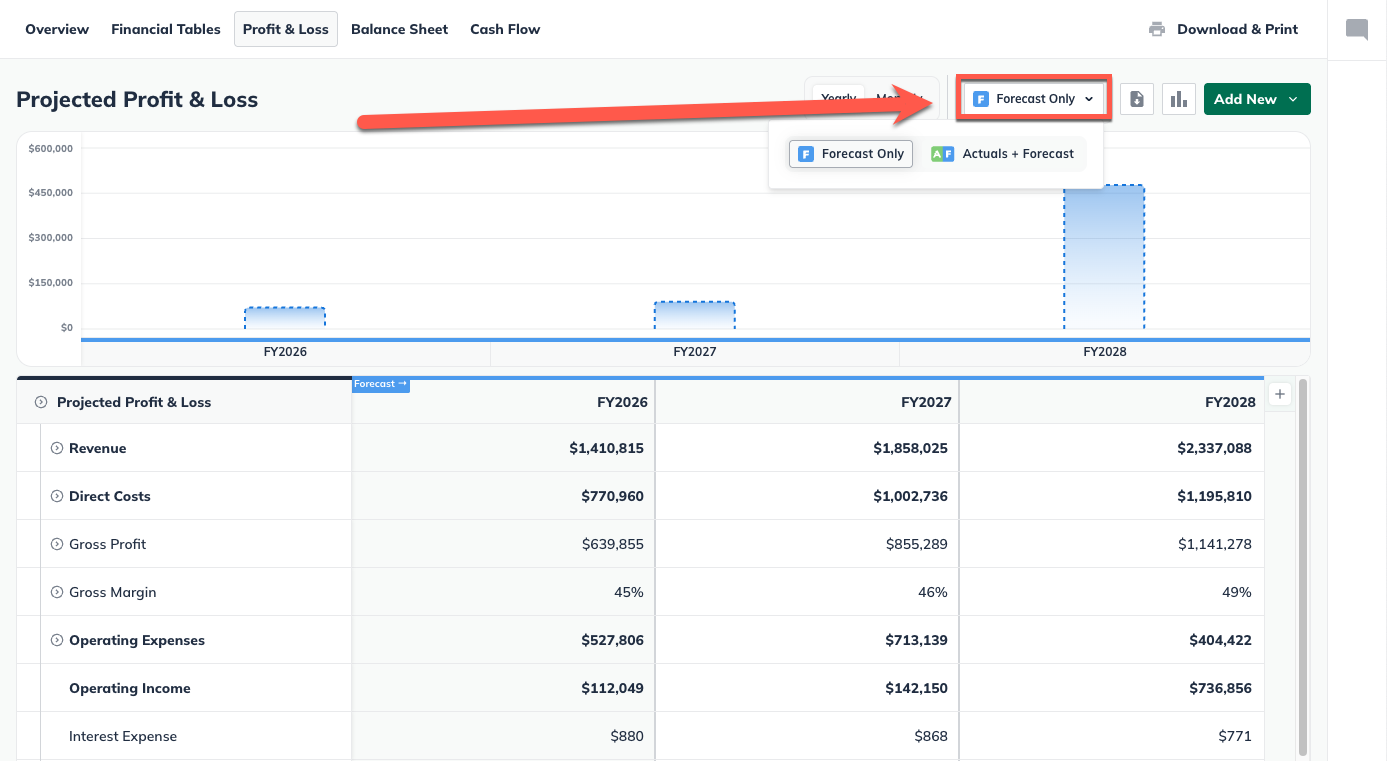Screen dimensions: 1387x761
Task: Switch to the Financial Tables tab
Action: pyautogui.click(x=166, y=29)
